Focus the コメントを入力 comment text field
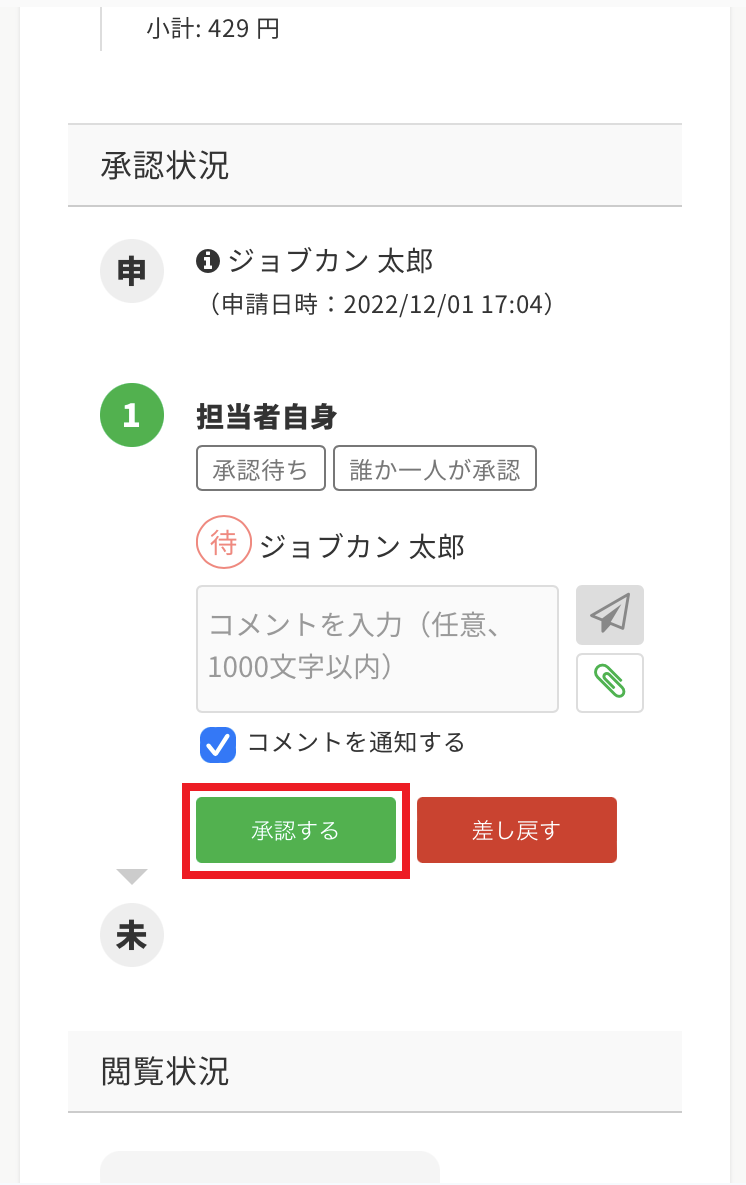The image size is (746, 1185). tap(377, 648)
